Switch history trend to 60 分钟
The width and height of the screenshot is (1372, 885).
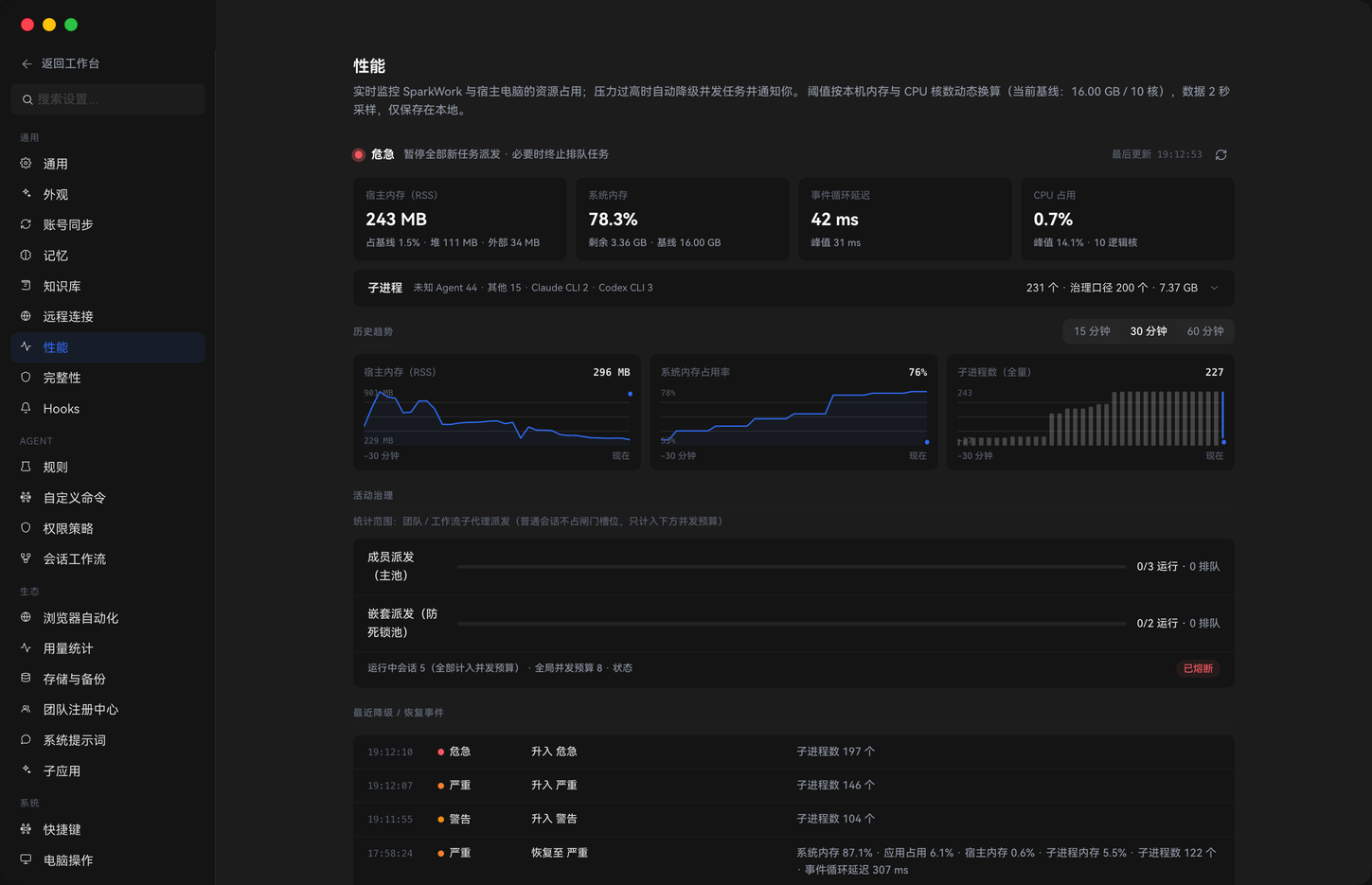[1205, 331]
